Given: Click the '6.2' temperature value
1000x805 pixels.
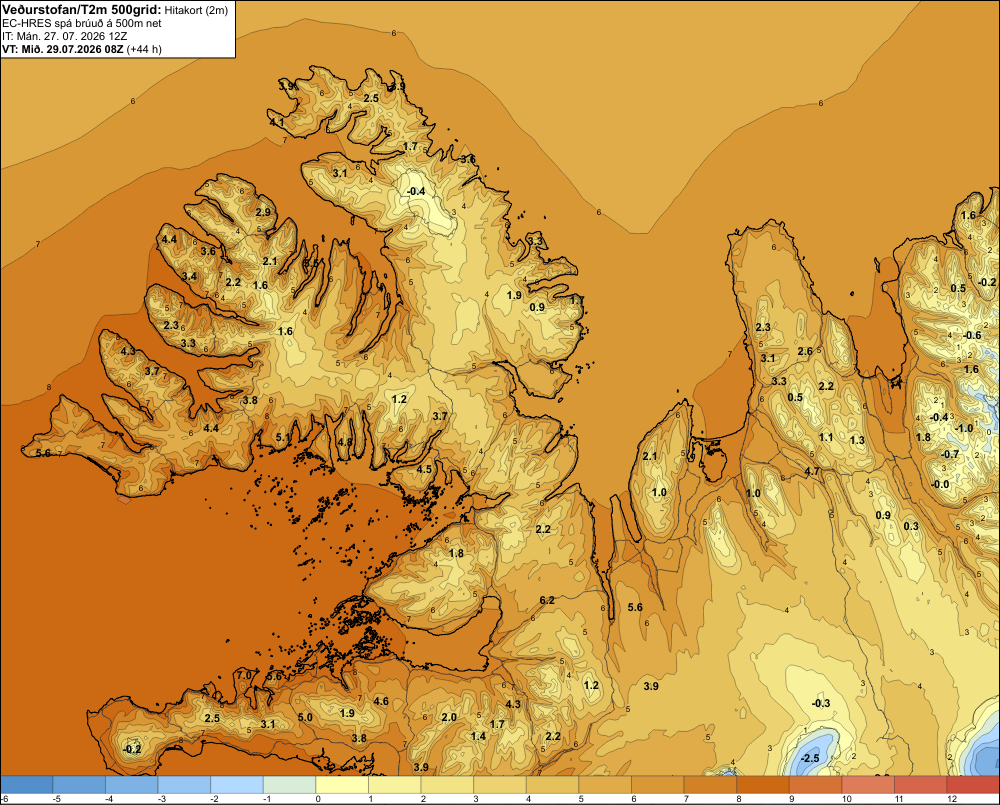Looking at the screenshot, I should coord(547,600).
